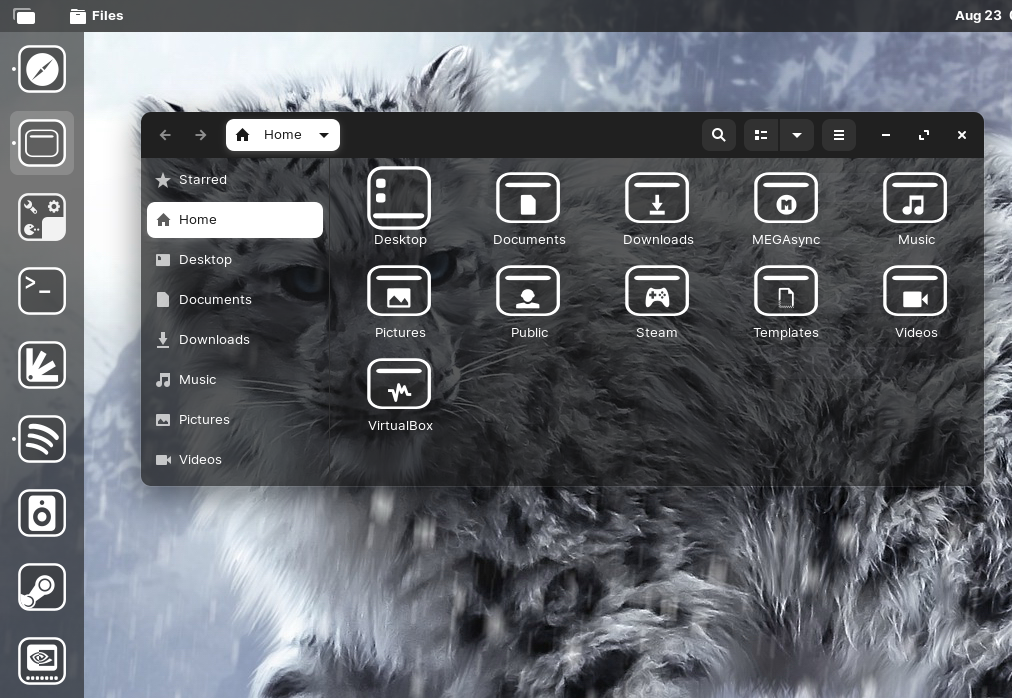Launch the Terminal from the dock
Image resolution: width=1012 pixels, height=698 pixels.
(42, 291)
